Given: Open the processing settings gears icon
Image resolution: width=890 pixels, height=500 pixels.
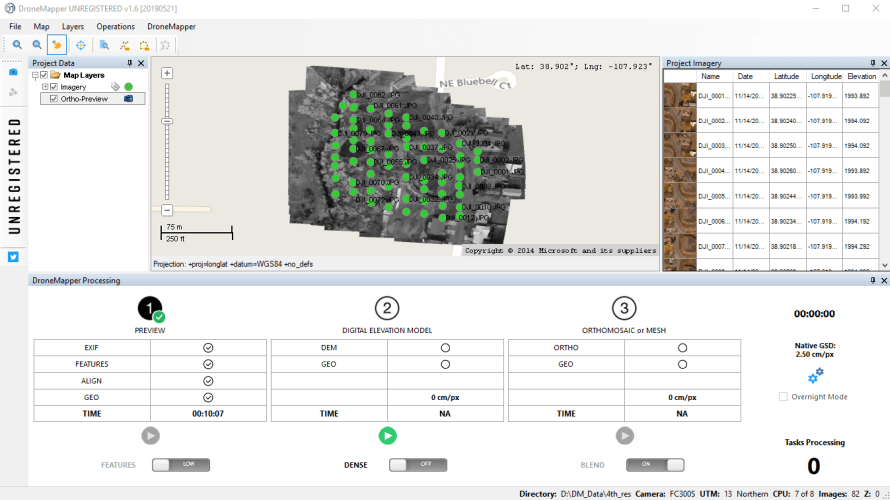Looking at the screenshot, I should [x=815, y=375].
